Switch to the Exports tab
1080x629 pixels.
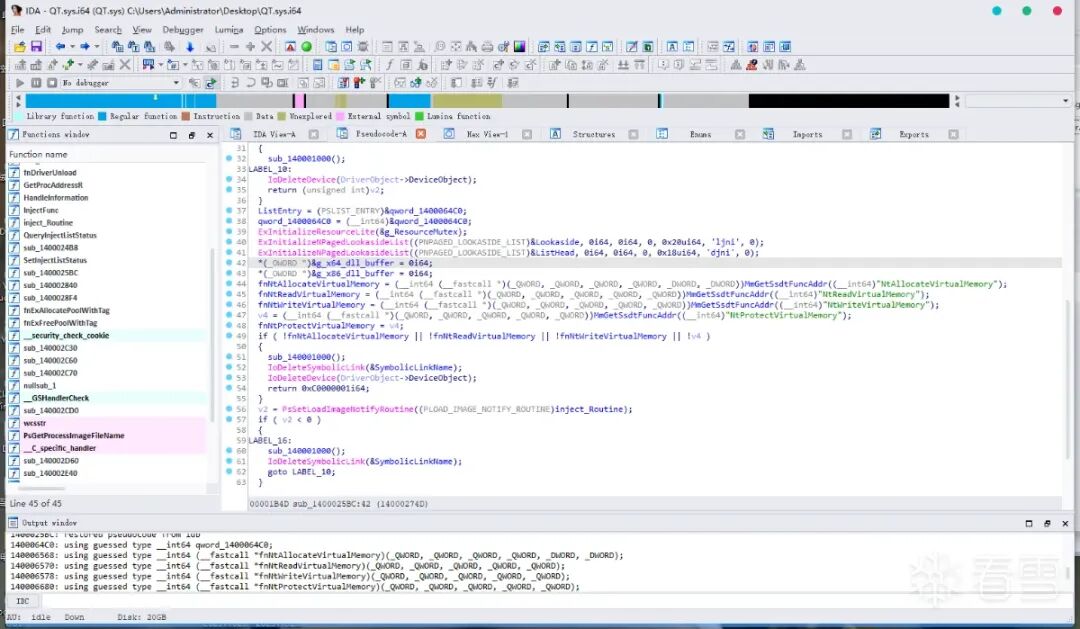914,134
